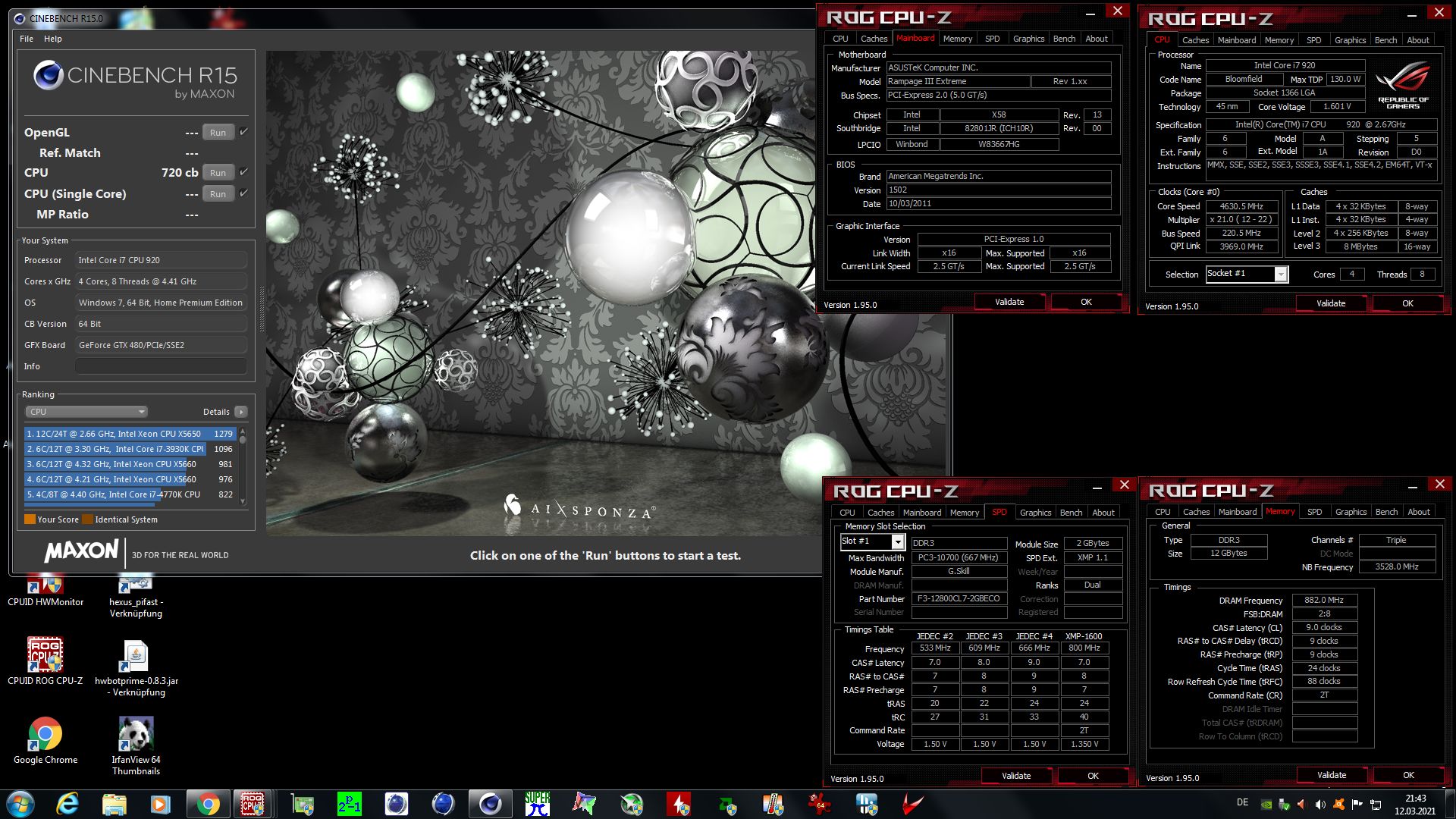The width and height of the screenshot is (1456, 819).
Task: Click the GFX Board GeForce GTX 480 field
Action: [161, 345]
